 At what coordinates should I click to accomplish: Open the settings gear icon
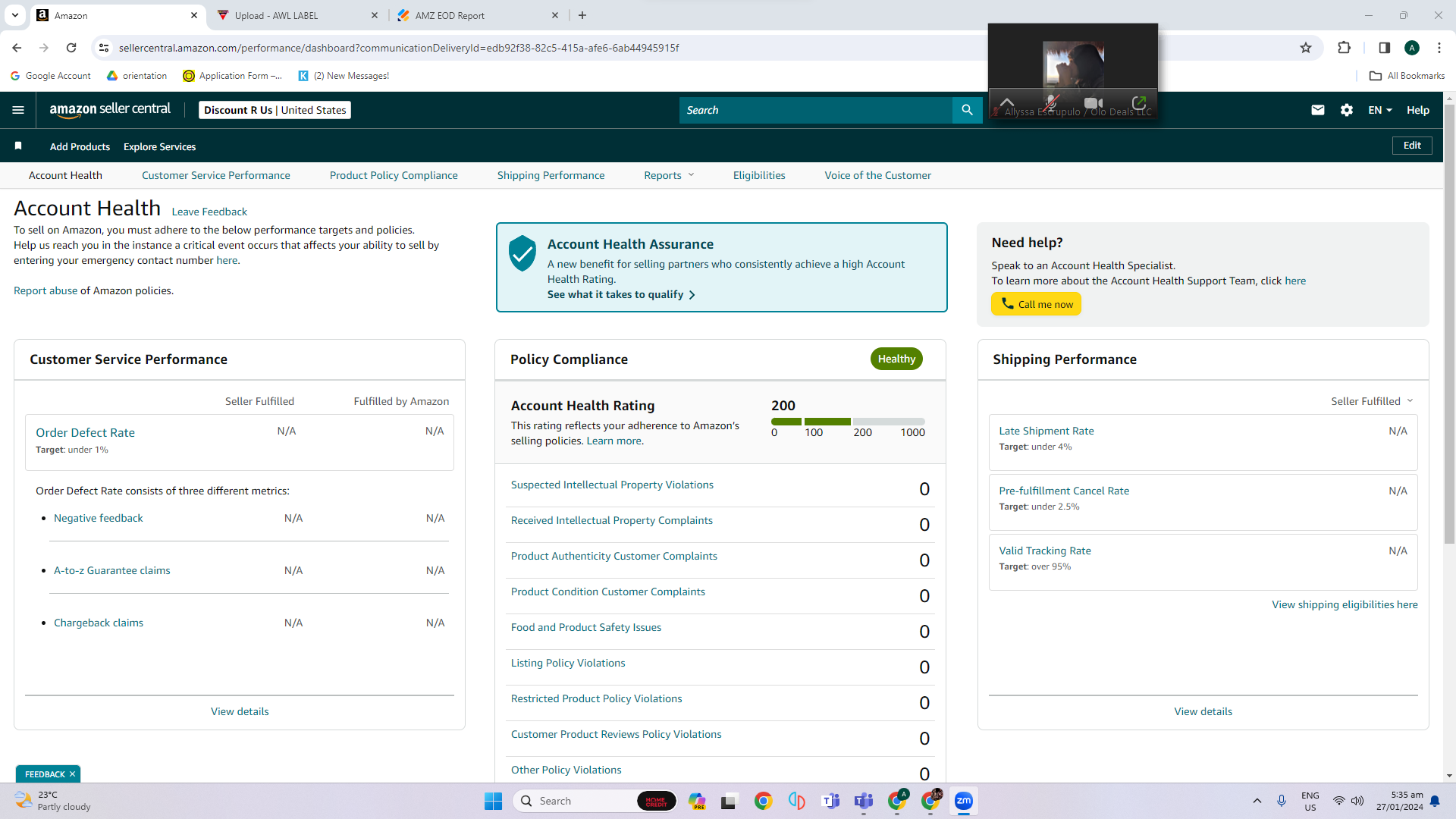coord(1347,110)
